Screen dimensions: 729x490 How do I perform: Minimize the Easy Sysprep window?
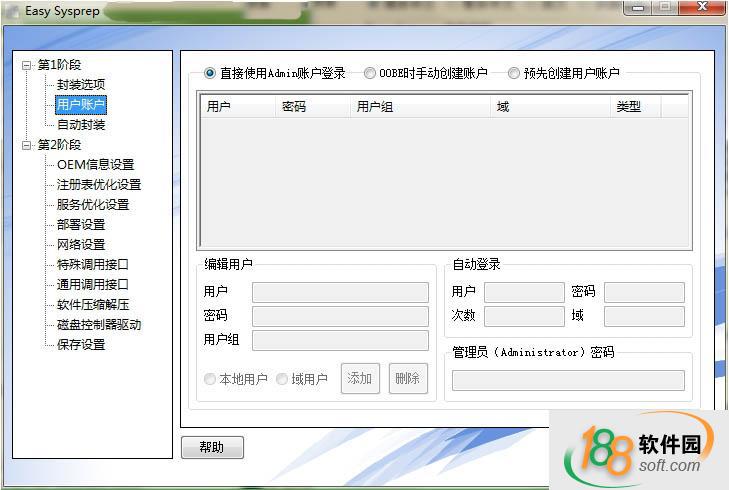pyautogui.click(x=638, y=7)
